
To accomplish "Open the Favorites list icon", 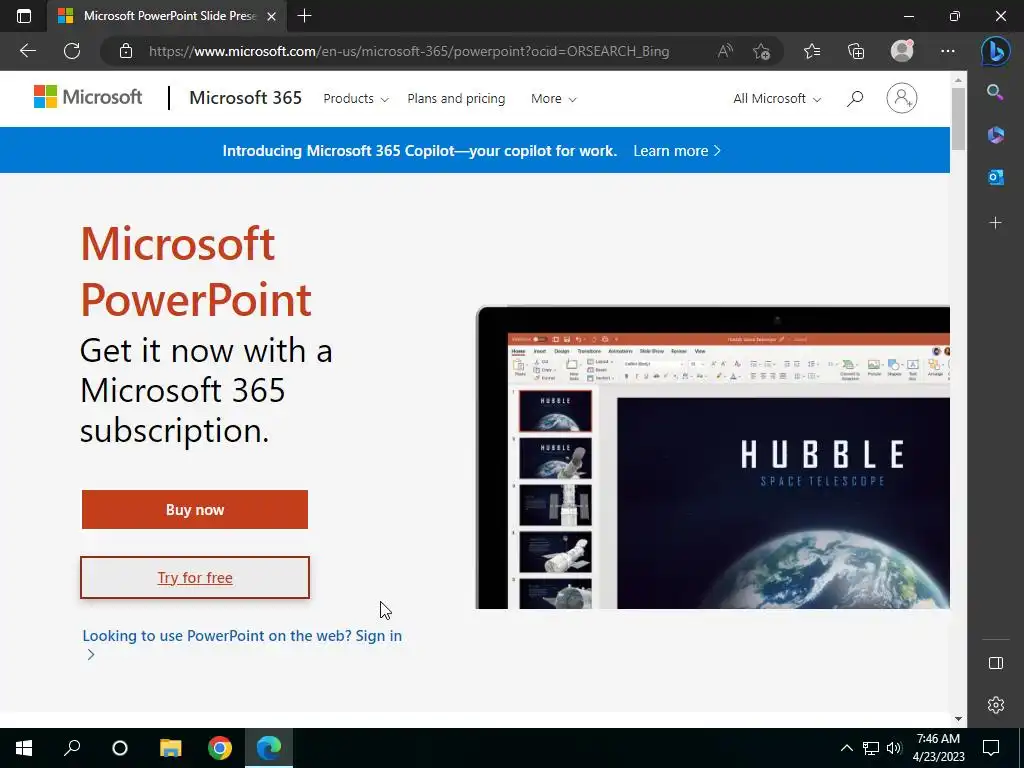I will 812,51.
